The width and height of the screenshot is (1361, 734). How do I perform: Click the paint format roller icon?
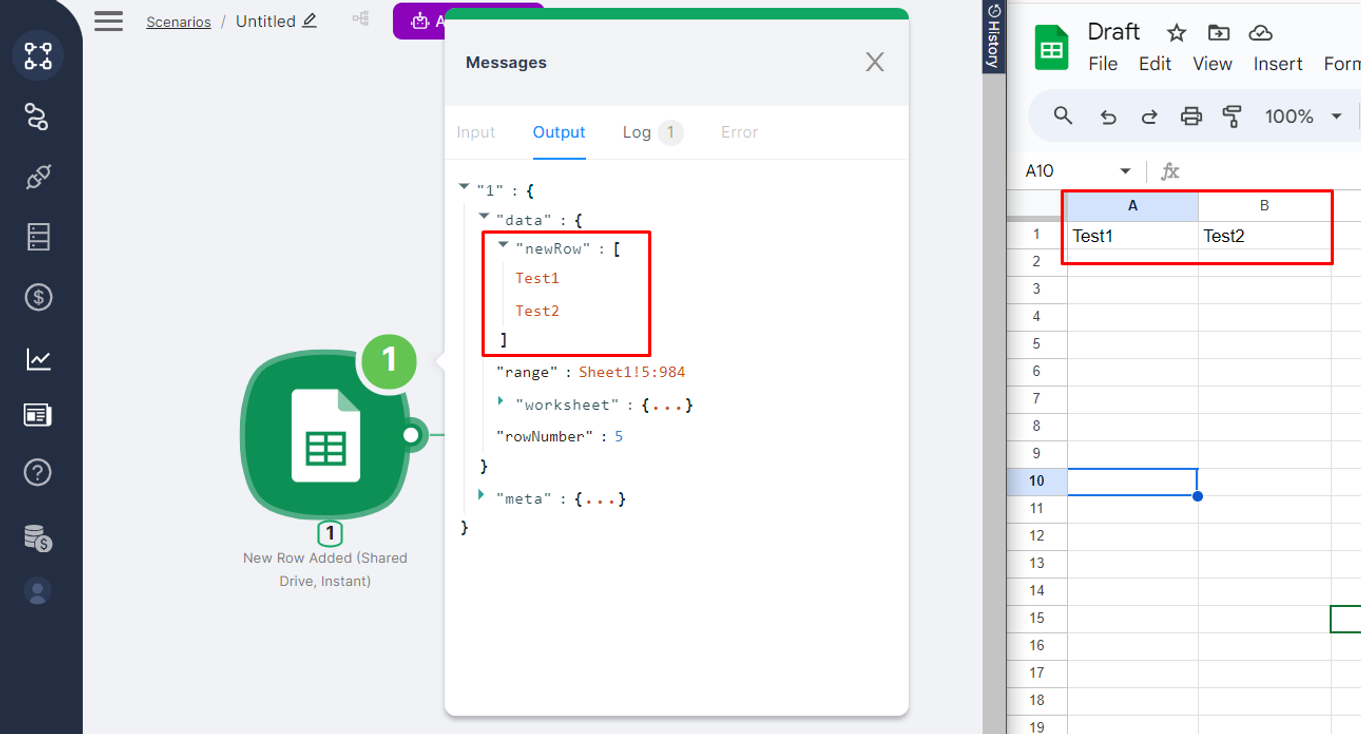coord(1232,117)
